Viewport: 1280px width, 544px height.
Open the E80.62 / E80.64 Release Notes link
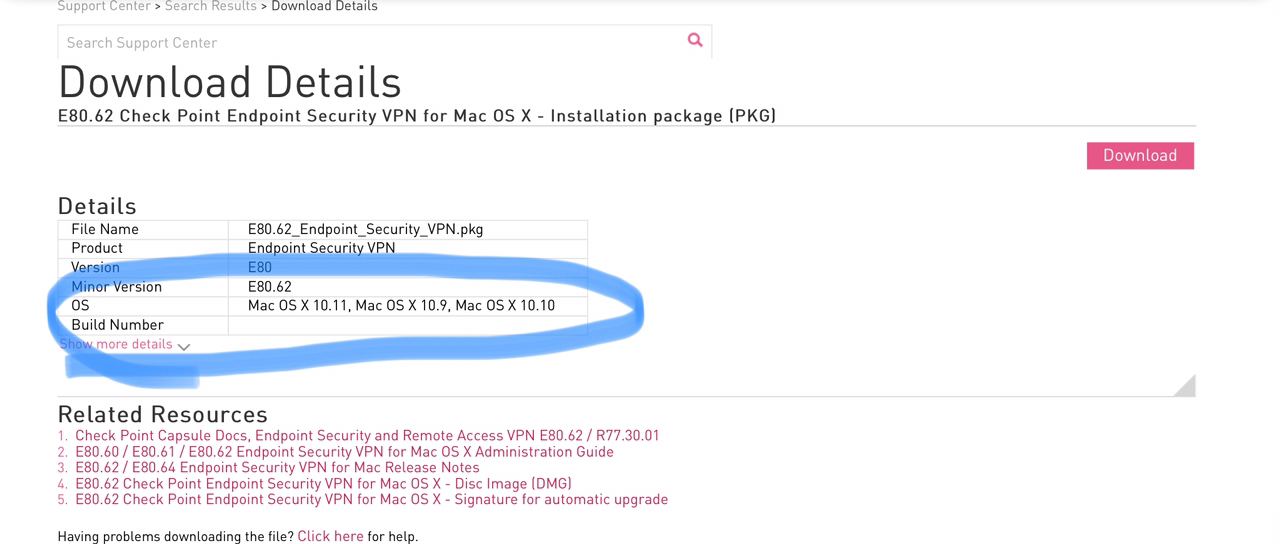coord(277,468)
